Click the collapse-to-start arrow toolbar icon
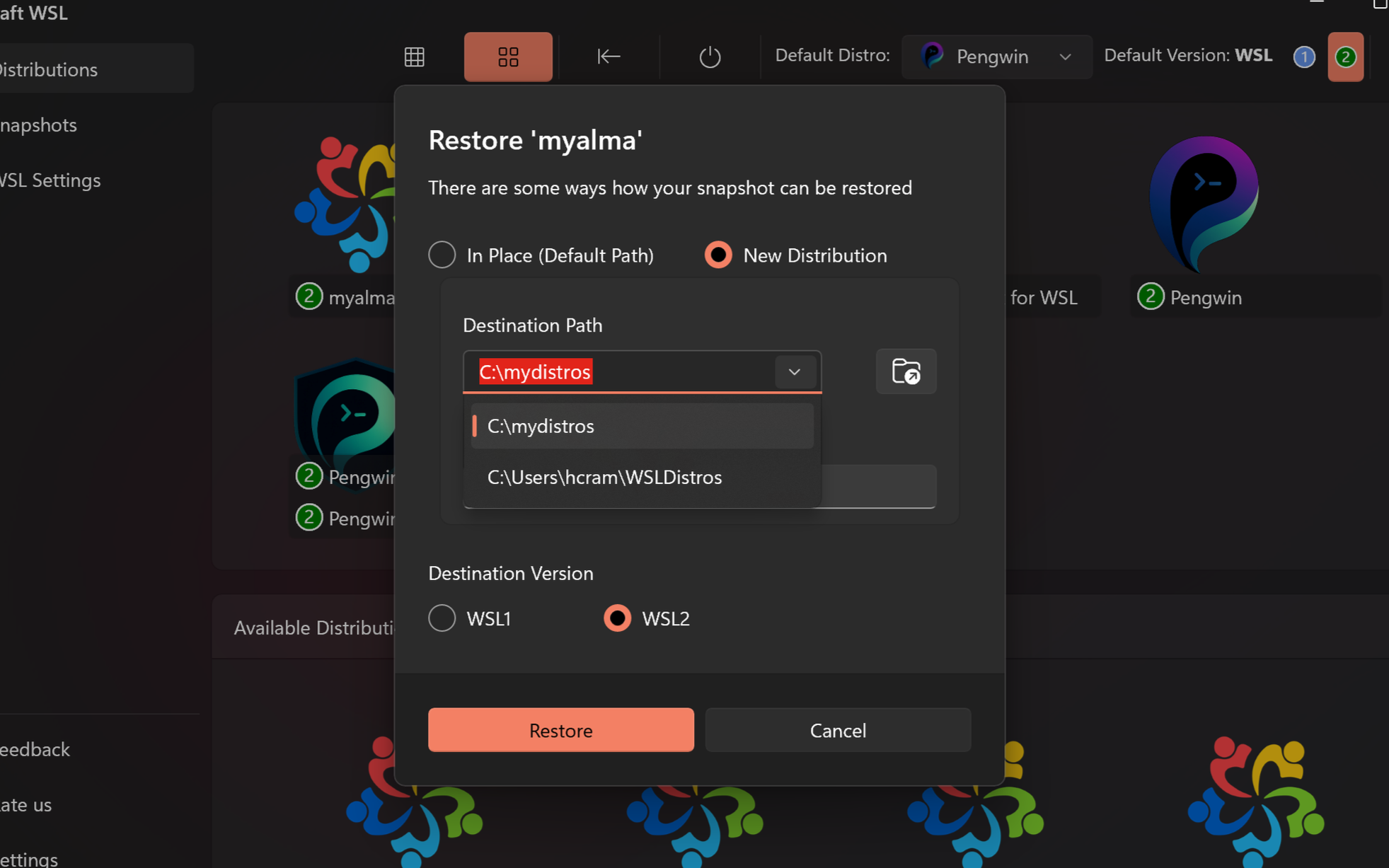This screenshot has height=868, width=1389. pos(609,57)
